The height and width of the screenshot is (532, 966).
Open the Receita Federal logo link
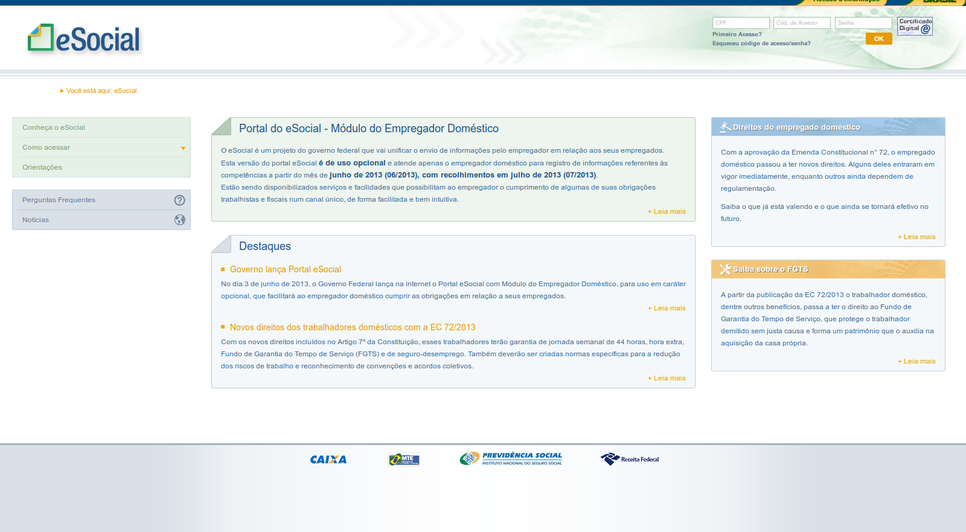point(630,459)
